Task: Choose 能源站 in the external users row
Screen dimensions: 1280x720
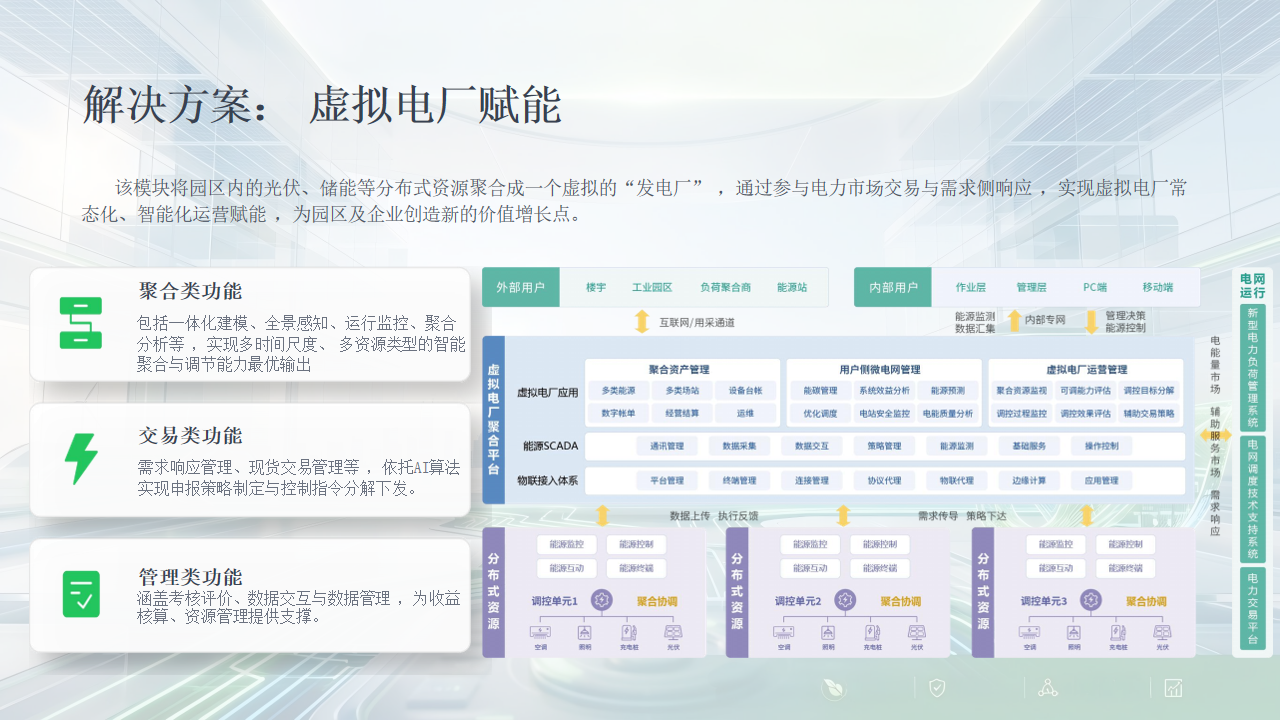Action: tap(792, 287)
